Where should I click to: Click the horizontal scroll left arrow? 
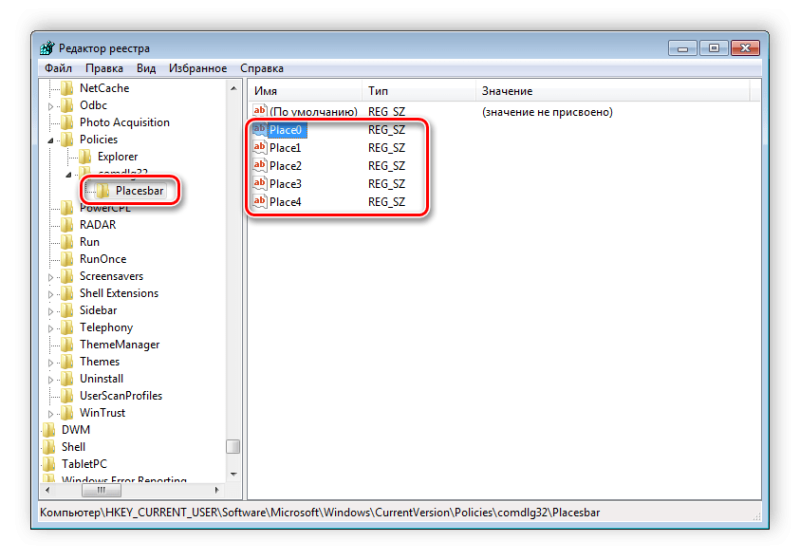(x=47, y=490)
